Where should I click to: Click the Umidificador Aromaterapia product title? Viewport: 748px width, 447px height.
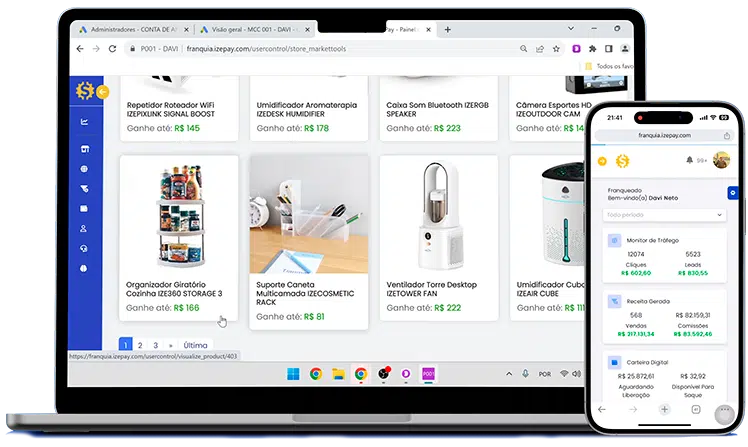[x=306, y=109]
